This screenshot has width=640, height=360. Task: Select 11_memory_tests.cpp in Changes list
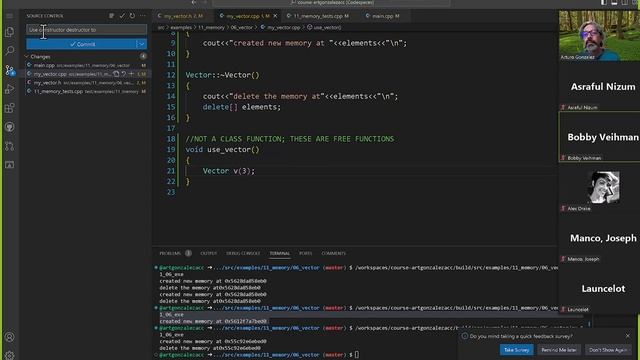pos(86,91)
